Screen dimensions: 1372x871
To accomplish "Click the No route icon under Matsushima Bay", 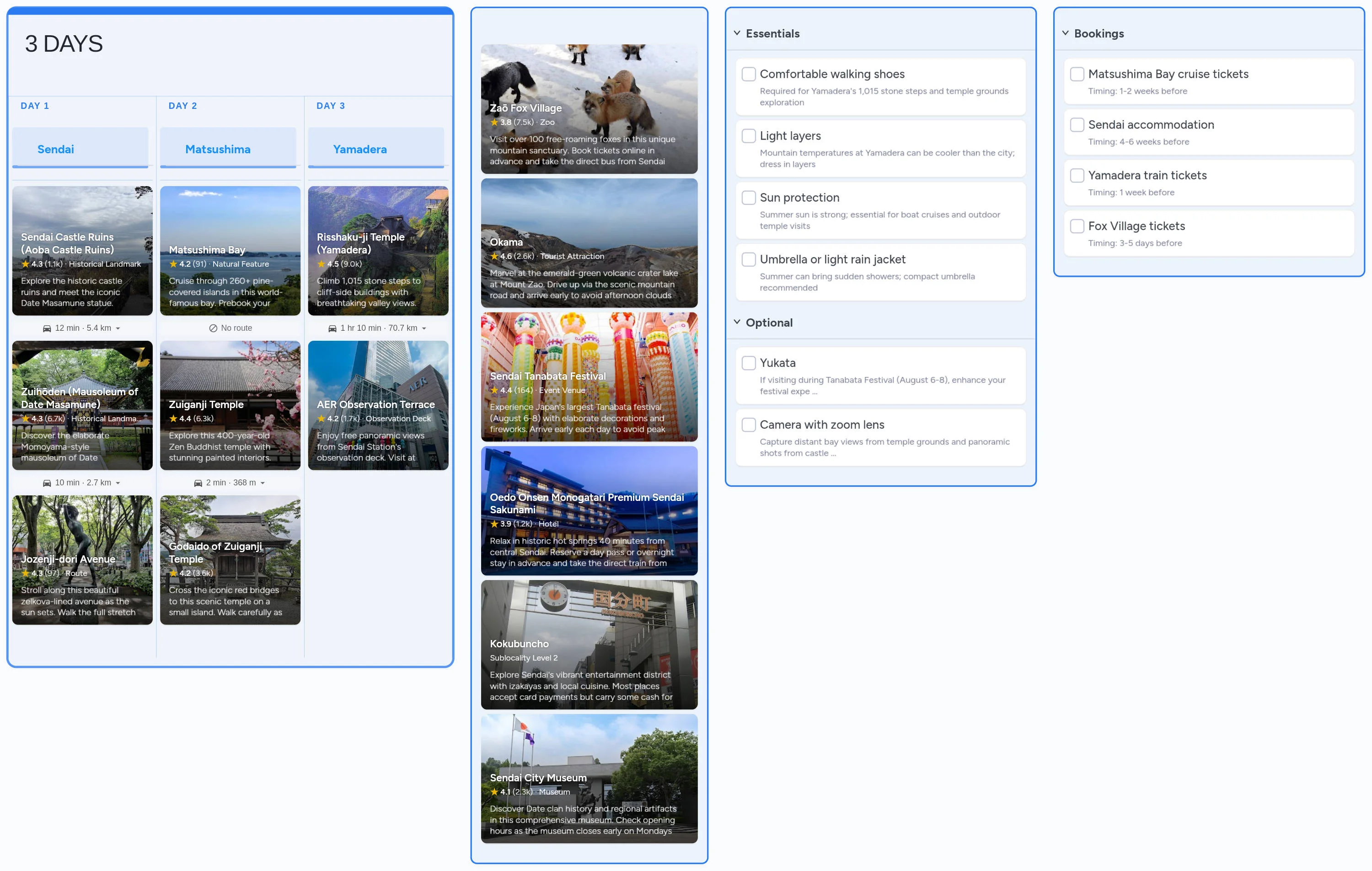I will [213, 328].
